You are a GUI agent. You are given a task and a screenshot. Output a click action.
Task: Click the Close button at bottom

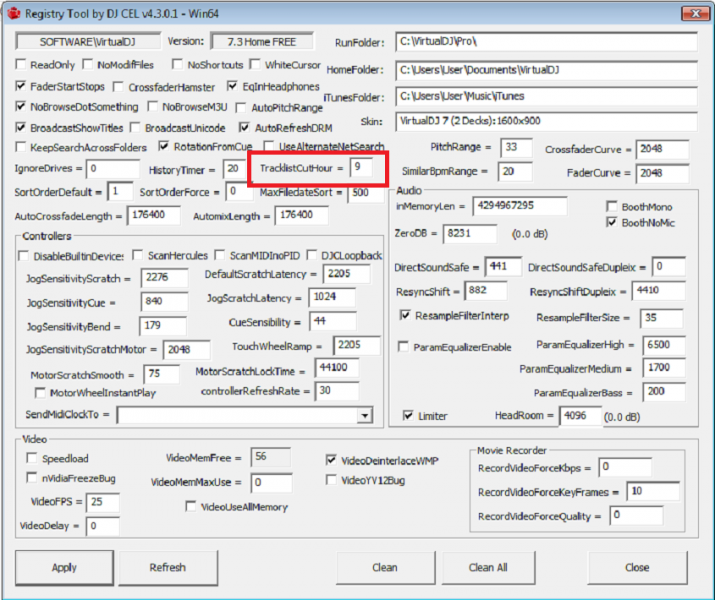tap(637, 568)
